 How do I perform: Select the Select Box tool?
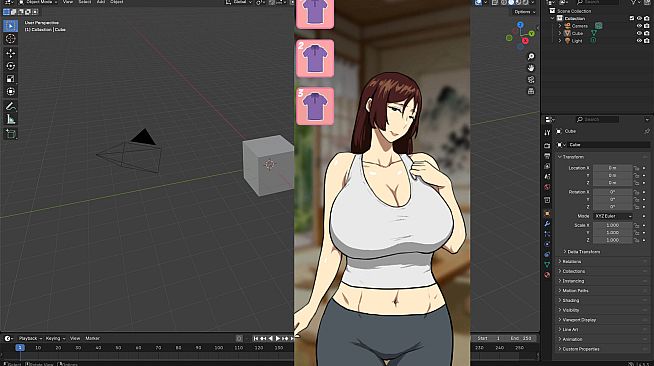[10, 26]
